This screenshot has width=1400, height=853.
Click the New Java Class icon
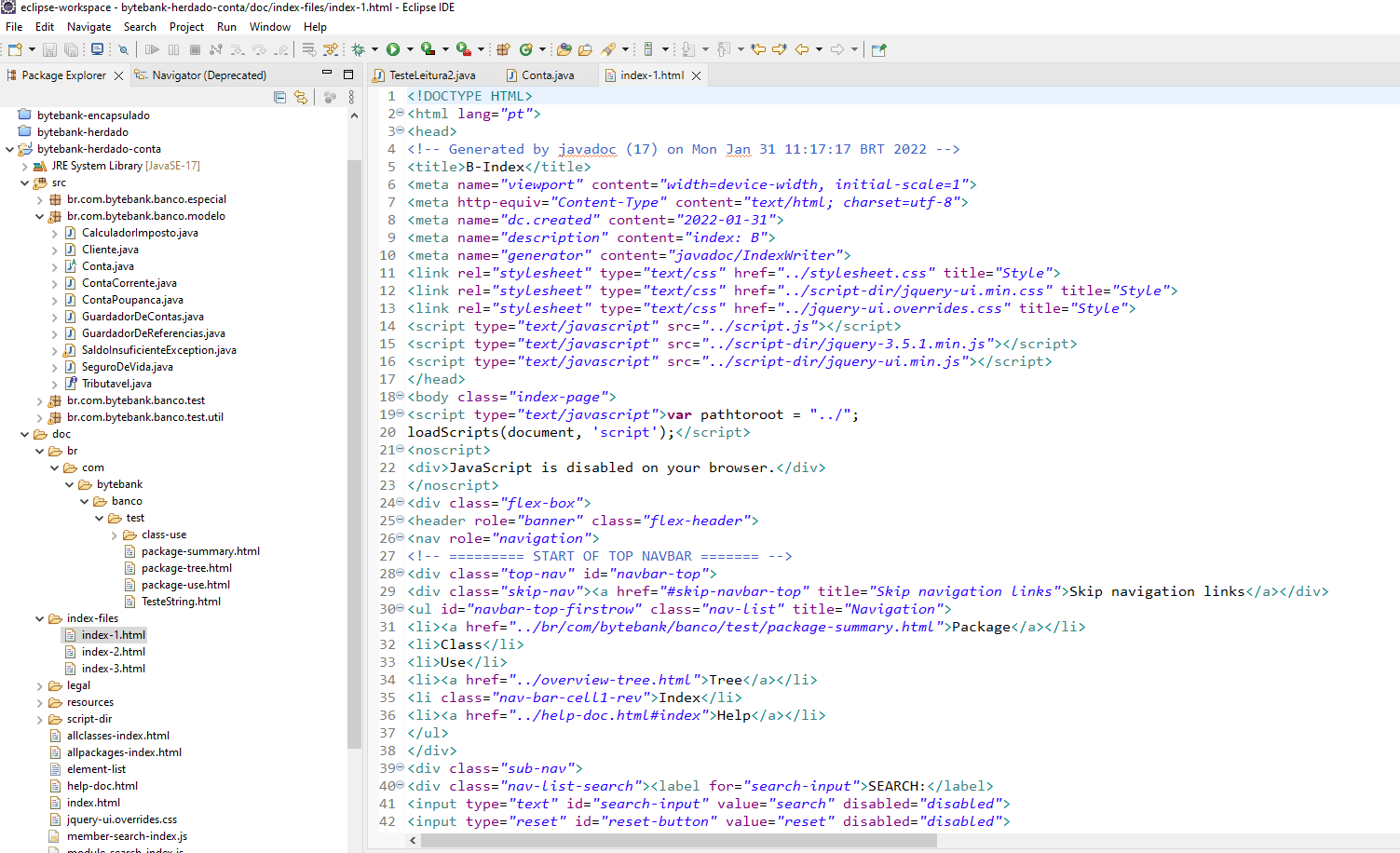coord(525,49)
